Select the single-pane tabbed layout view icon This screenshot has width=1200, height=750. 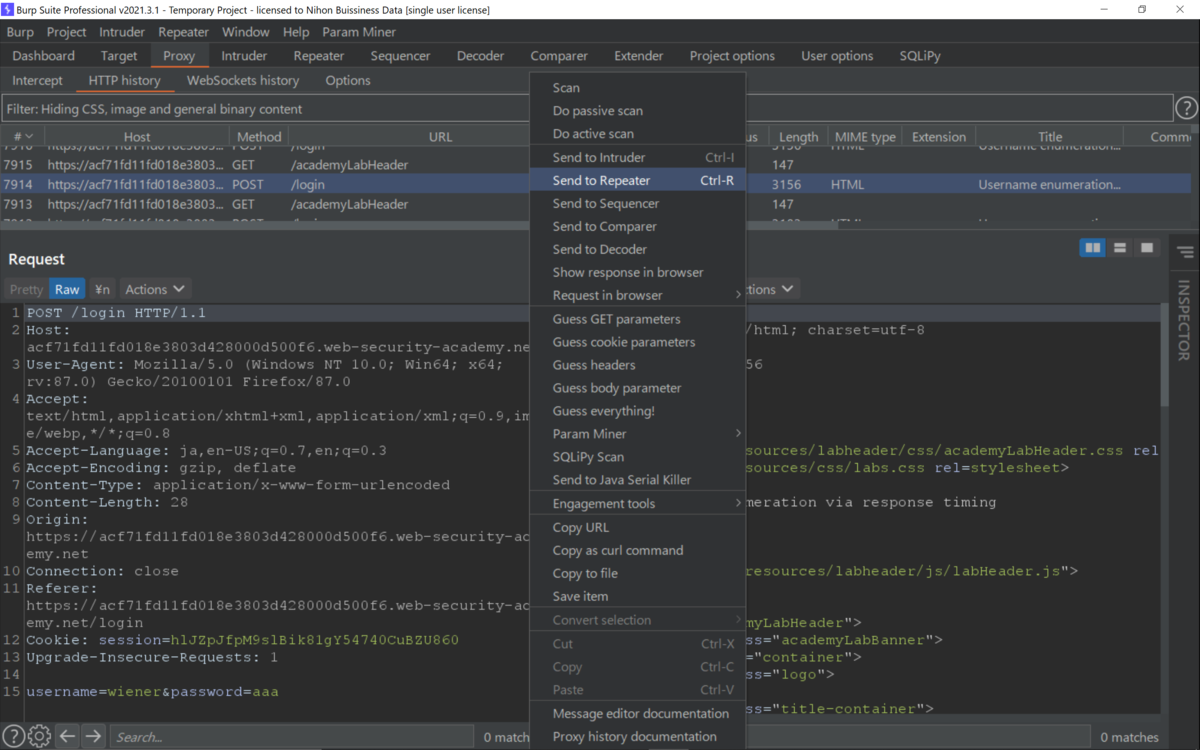[x=1147, y=247]
